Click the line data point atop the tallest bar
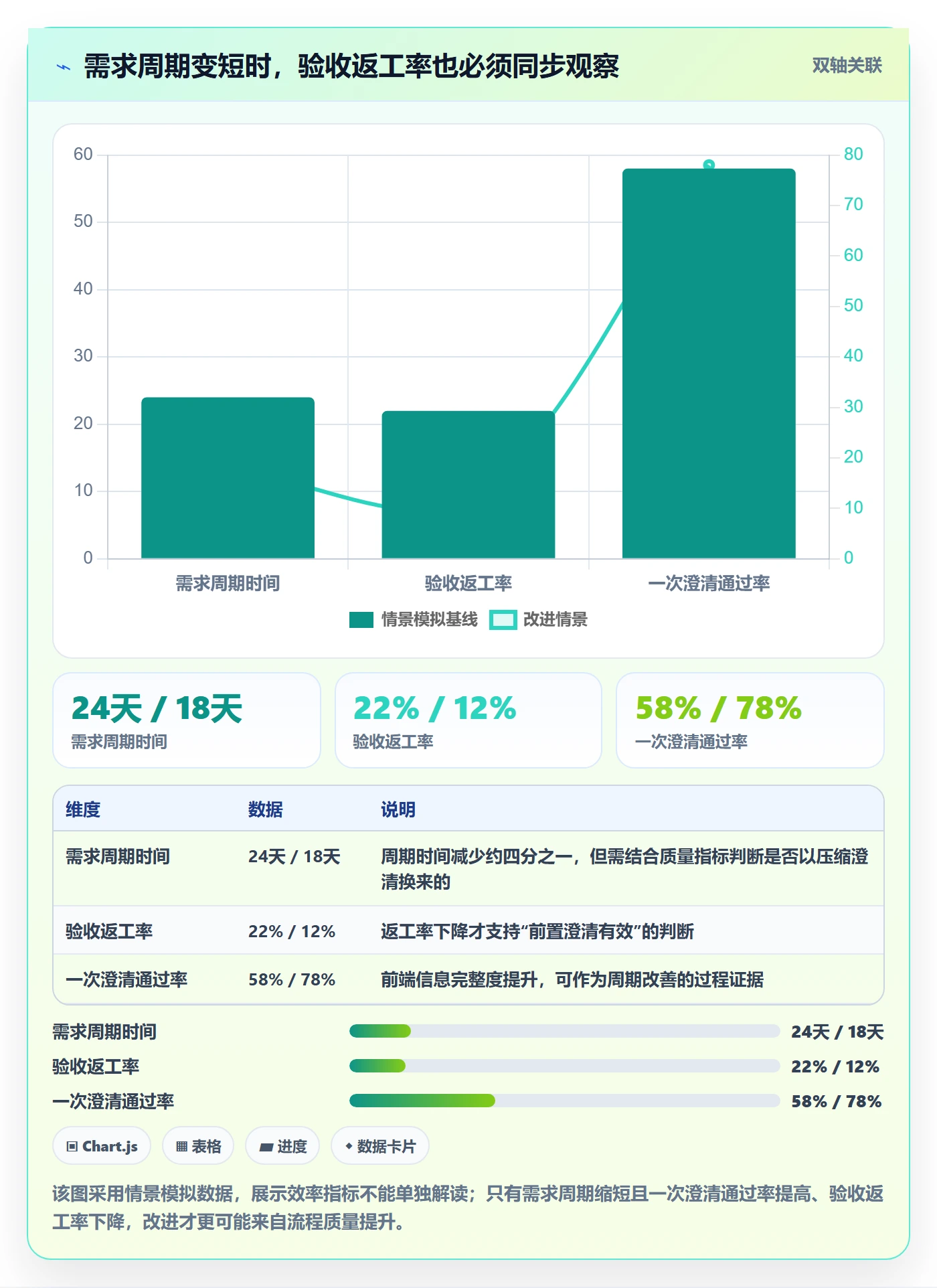The height and width of the screenshot is (1288, 937). tap(709, 165)
